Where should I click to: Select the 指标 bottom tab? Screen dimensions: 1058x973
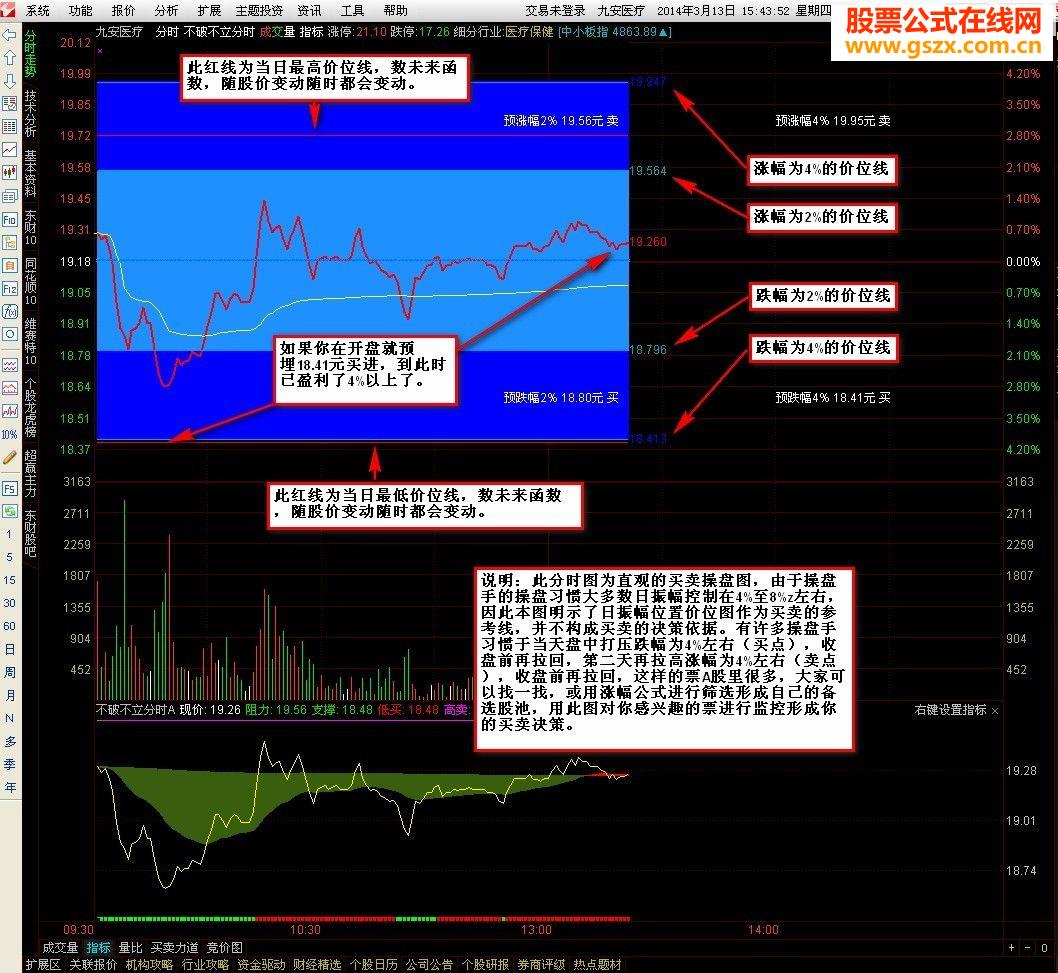(99, 948)
